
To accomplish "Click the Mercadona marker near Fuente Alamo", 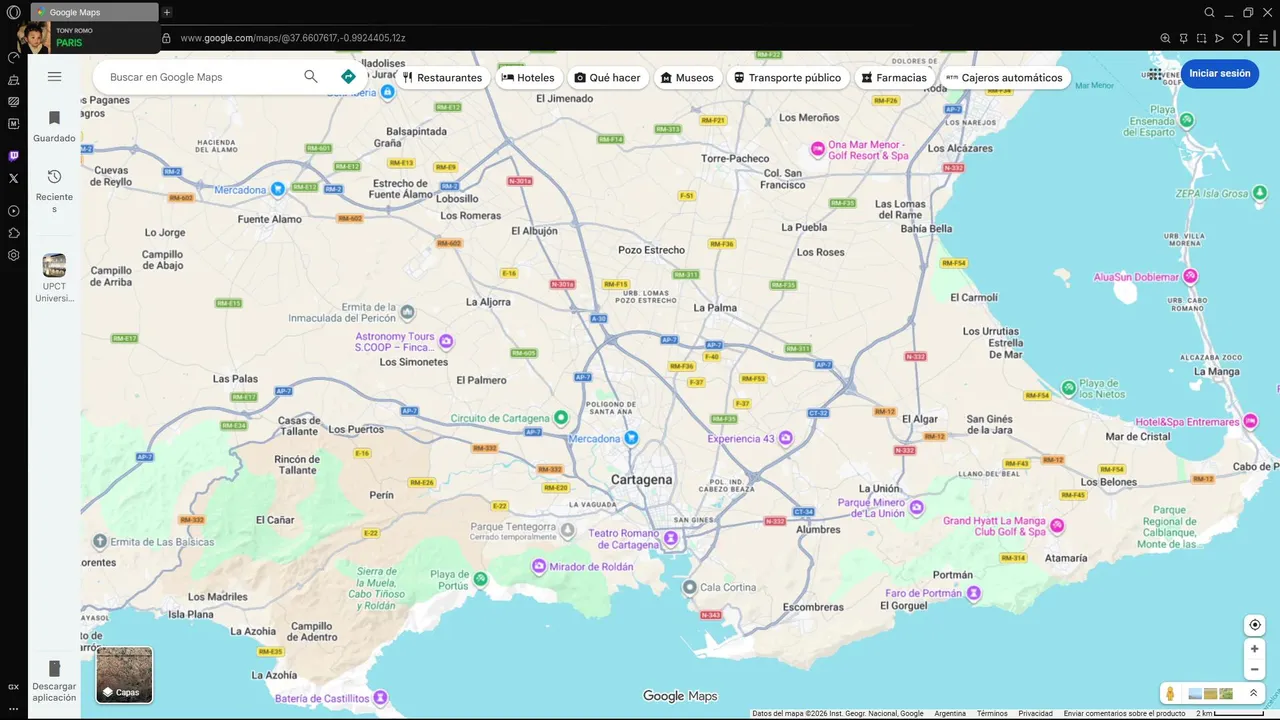I will coord(278,189).
